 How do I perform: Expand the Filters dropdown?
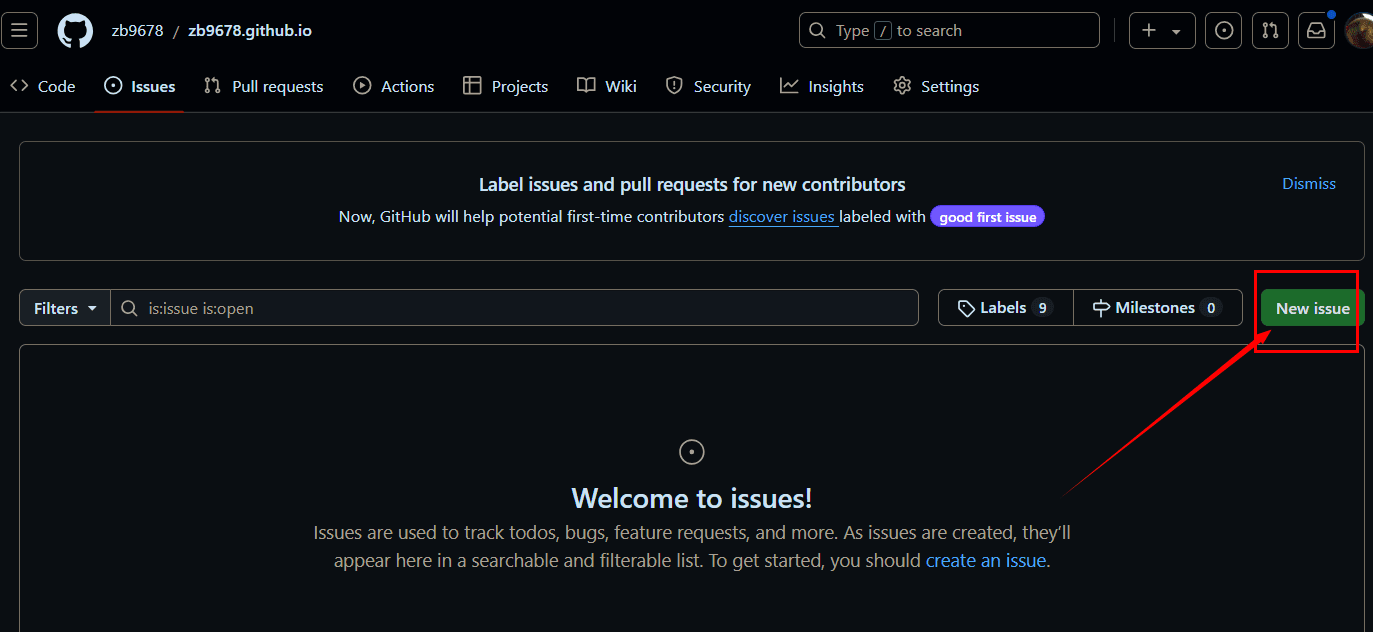(x=65, y=308)
